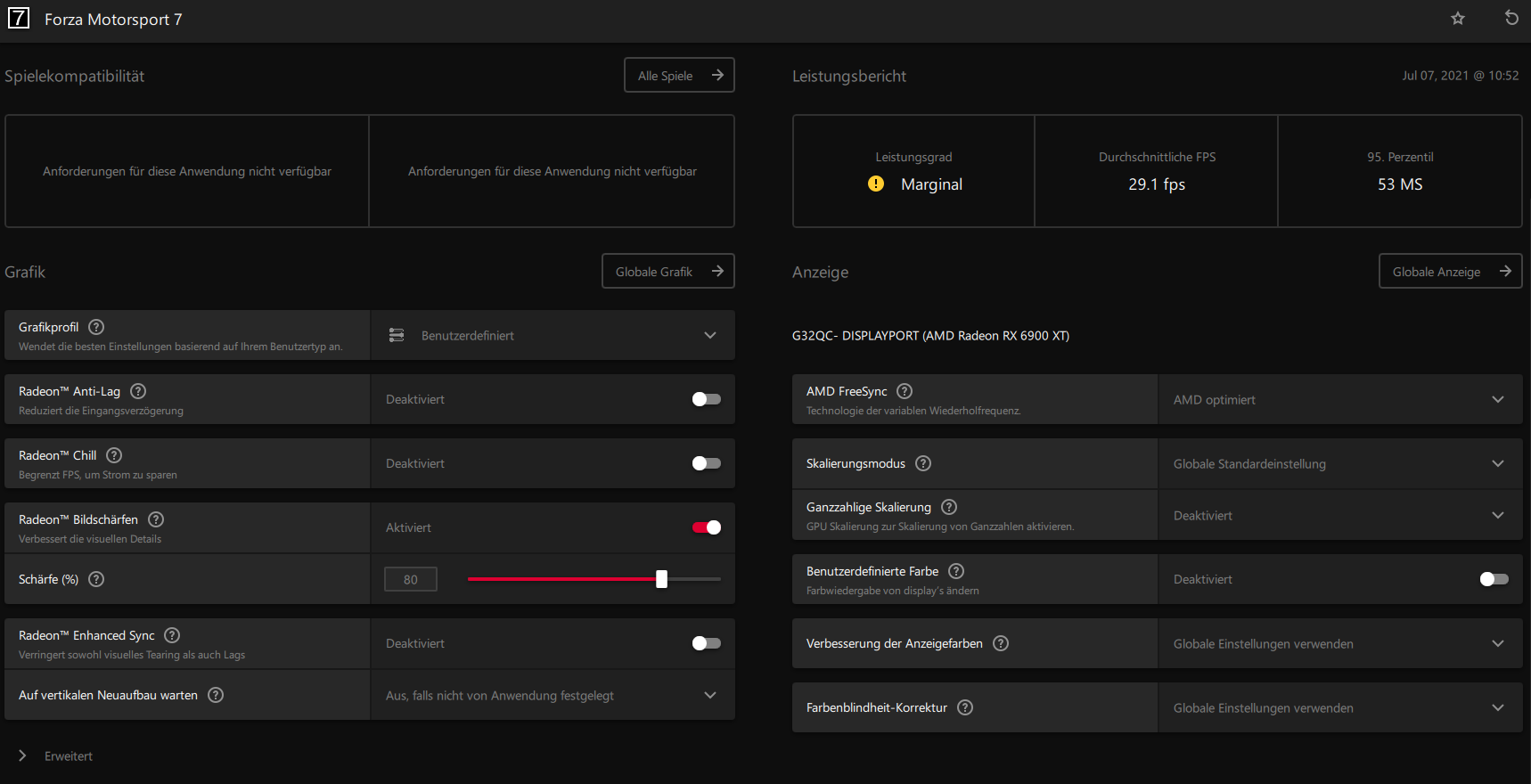The width and height of the screenshot is (1531, 784).
Task: Enable Radeon Anti-Lag toggle
Action: click(x=706, y=399)
